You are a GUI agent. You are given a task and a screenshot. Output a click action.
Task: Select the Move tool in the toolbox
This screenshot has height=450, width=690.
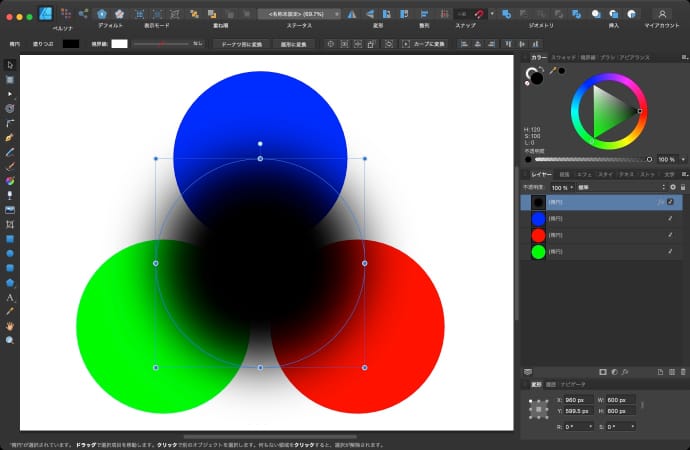pyautogui.click(x=10, y=65)
